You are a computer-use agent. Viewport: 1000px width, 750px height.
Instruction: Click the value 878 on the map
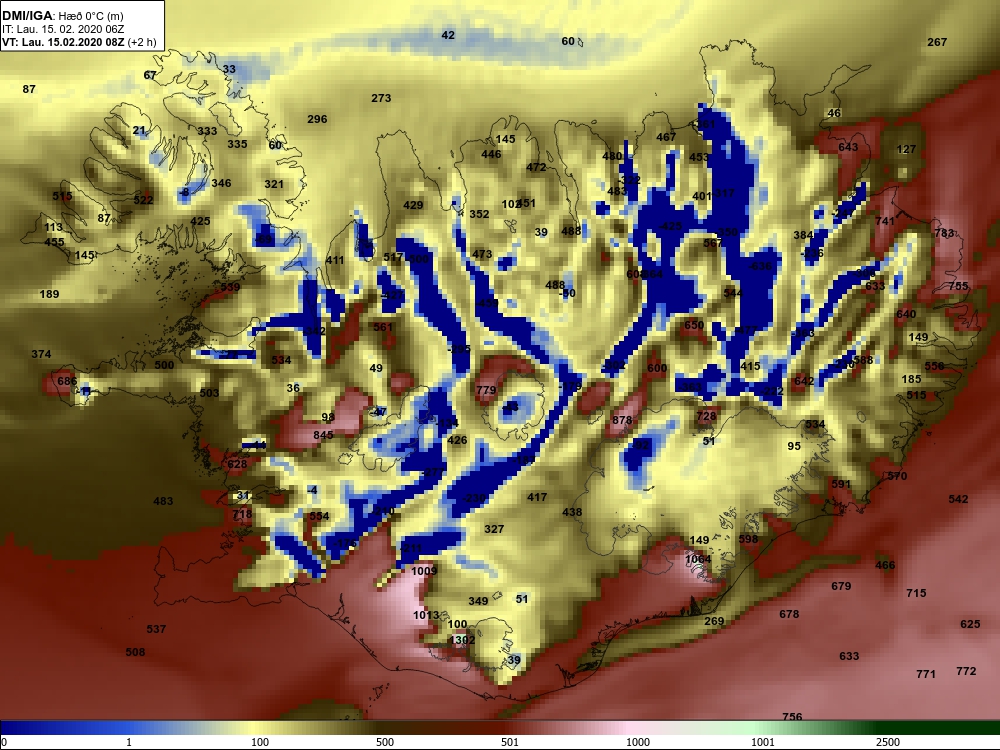coord(622,420)
